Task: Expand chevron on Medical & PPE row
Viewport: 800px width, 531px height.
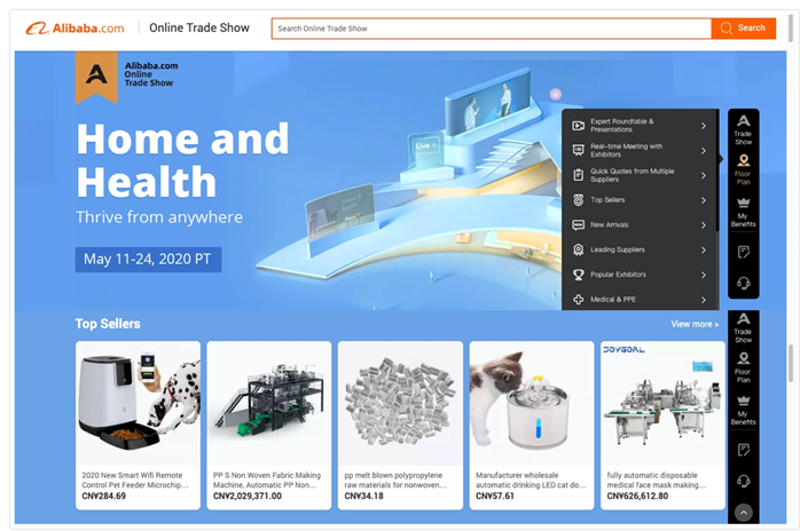Action: 704,300
